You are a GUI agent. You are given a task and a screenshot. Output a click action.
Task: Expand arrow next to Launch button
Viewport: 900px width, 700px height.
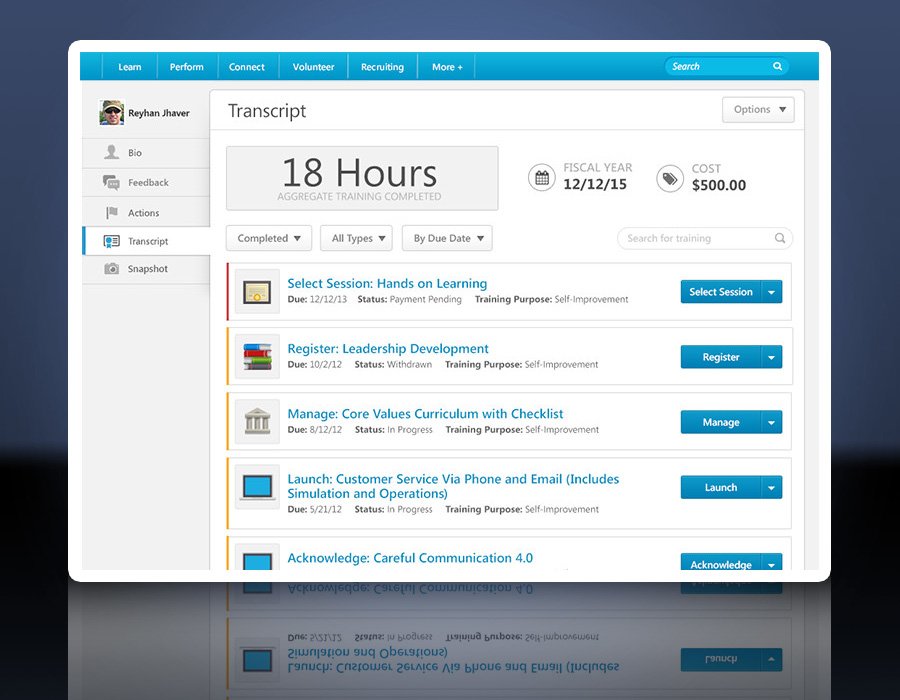click(x=771, y=488)
